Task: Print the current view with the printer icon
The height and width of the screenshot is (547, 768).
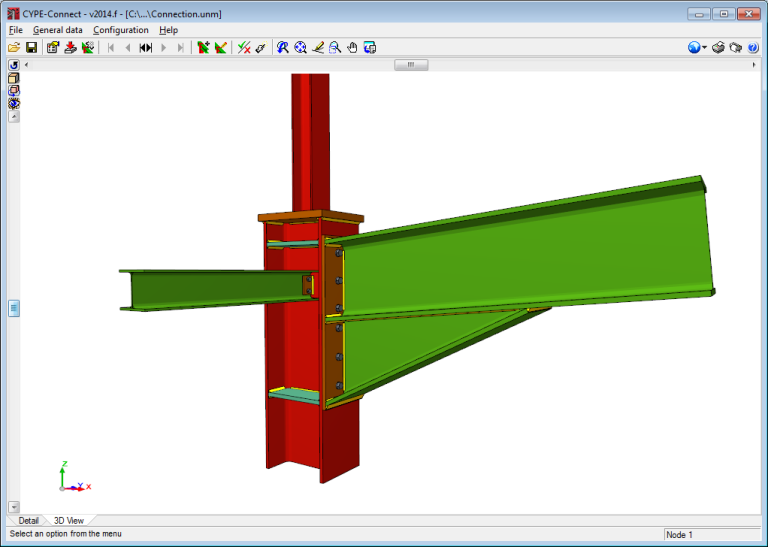Action: point(718,48)
